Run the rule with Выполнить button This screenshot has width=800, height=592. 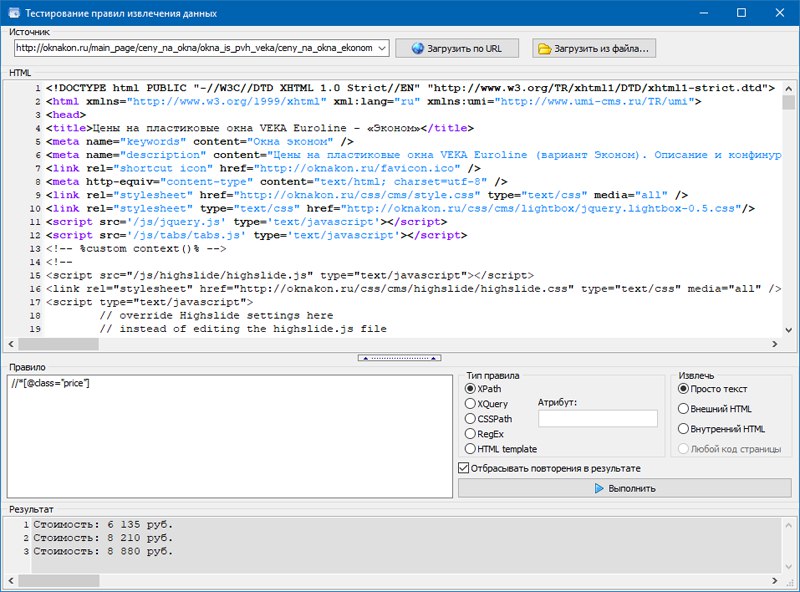click(624, 488)
